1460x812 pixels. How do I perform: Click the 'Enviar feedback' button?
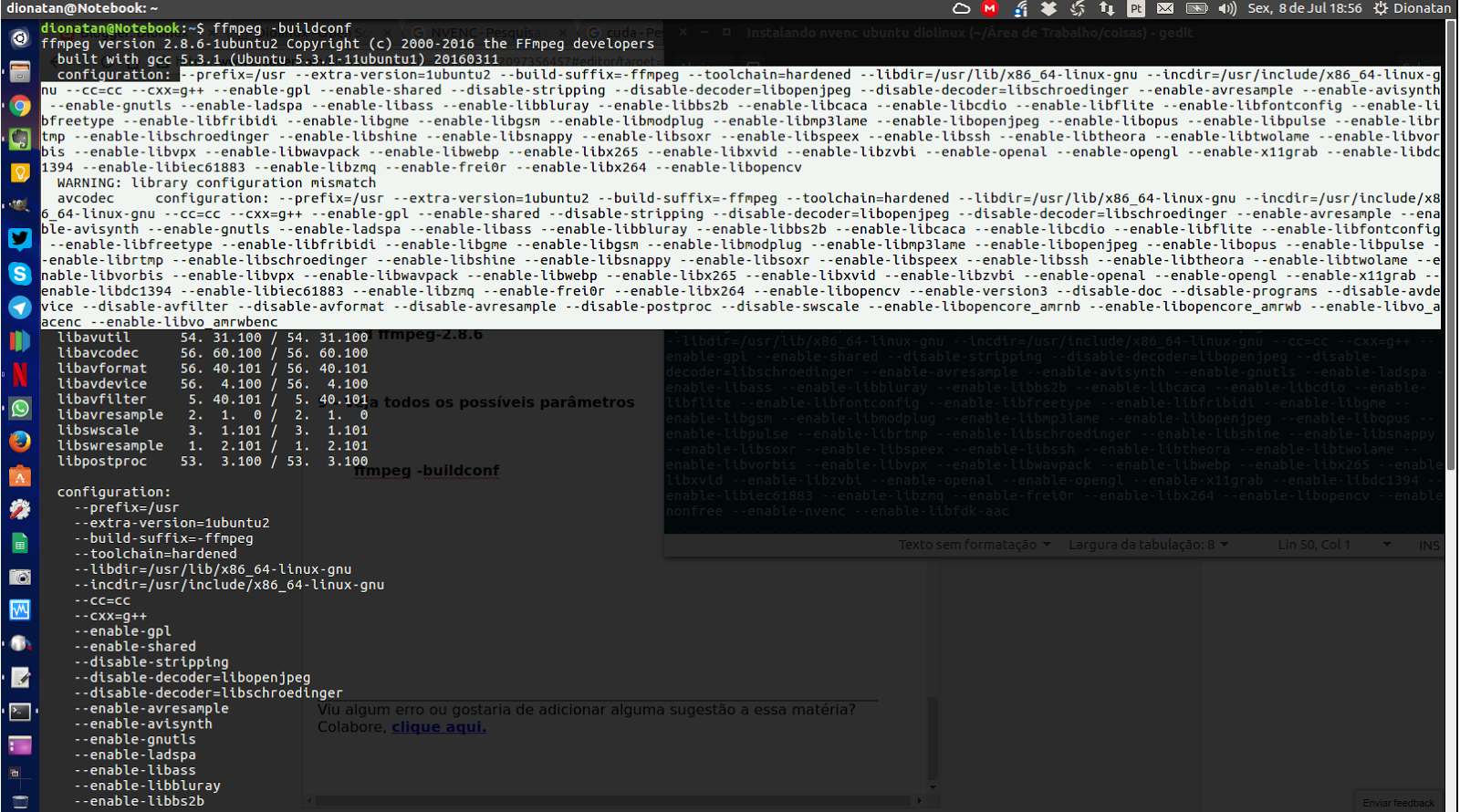click(1398, 803)
